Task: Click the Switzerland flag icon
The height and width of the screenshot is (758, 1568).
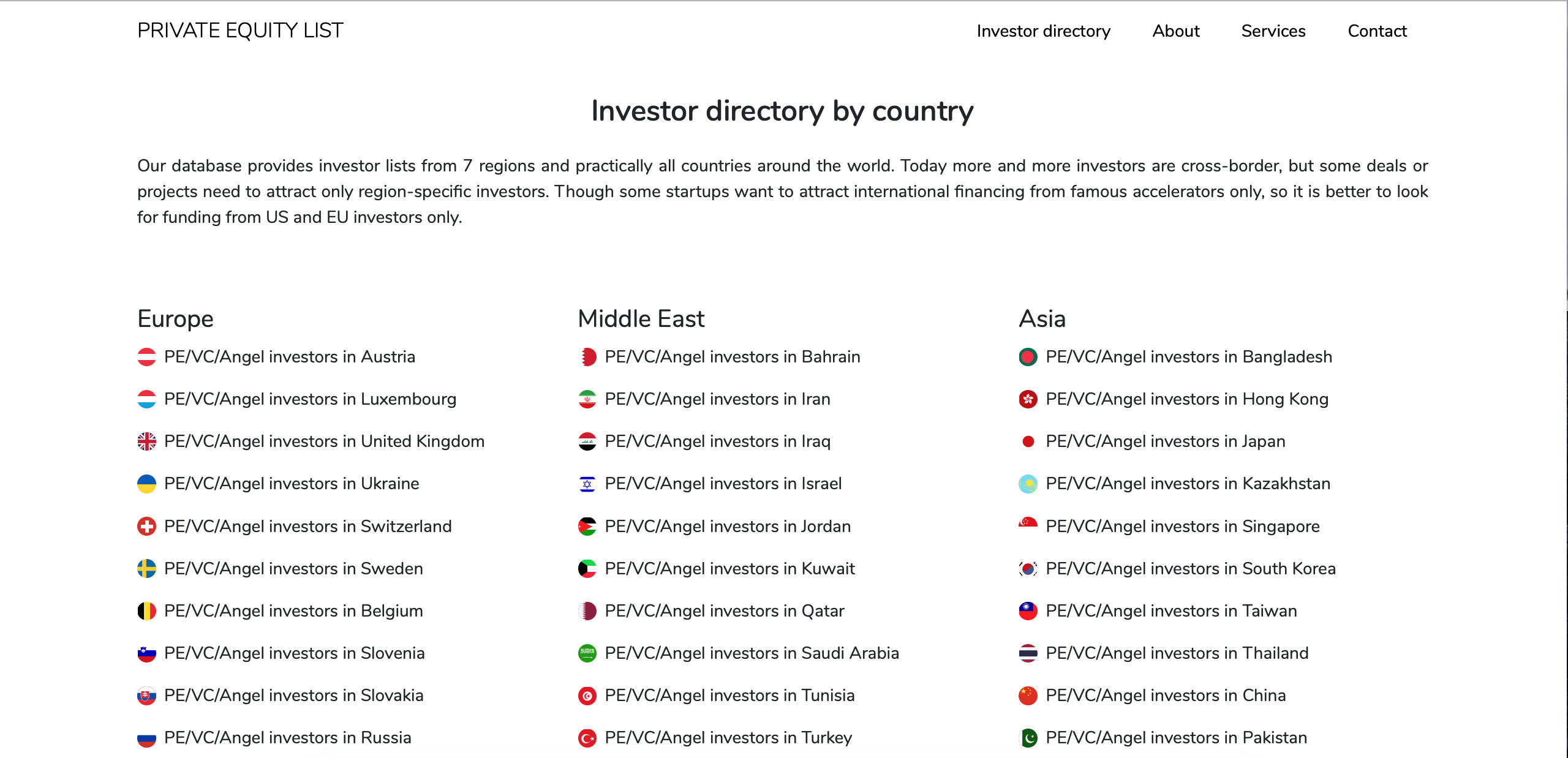Action: coord(148,526)
